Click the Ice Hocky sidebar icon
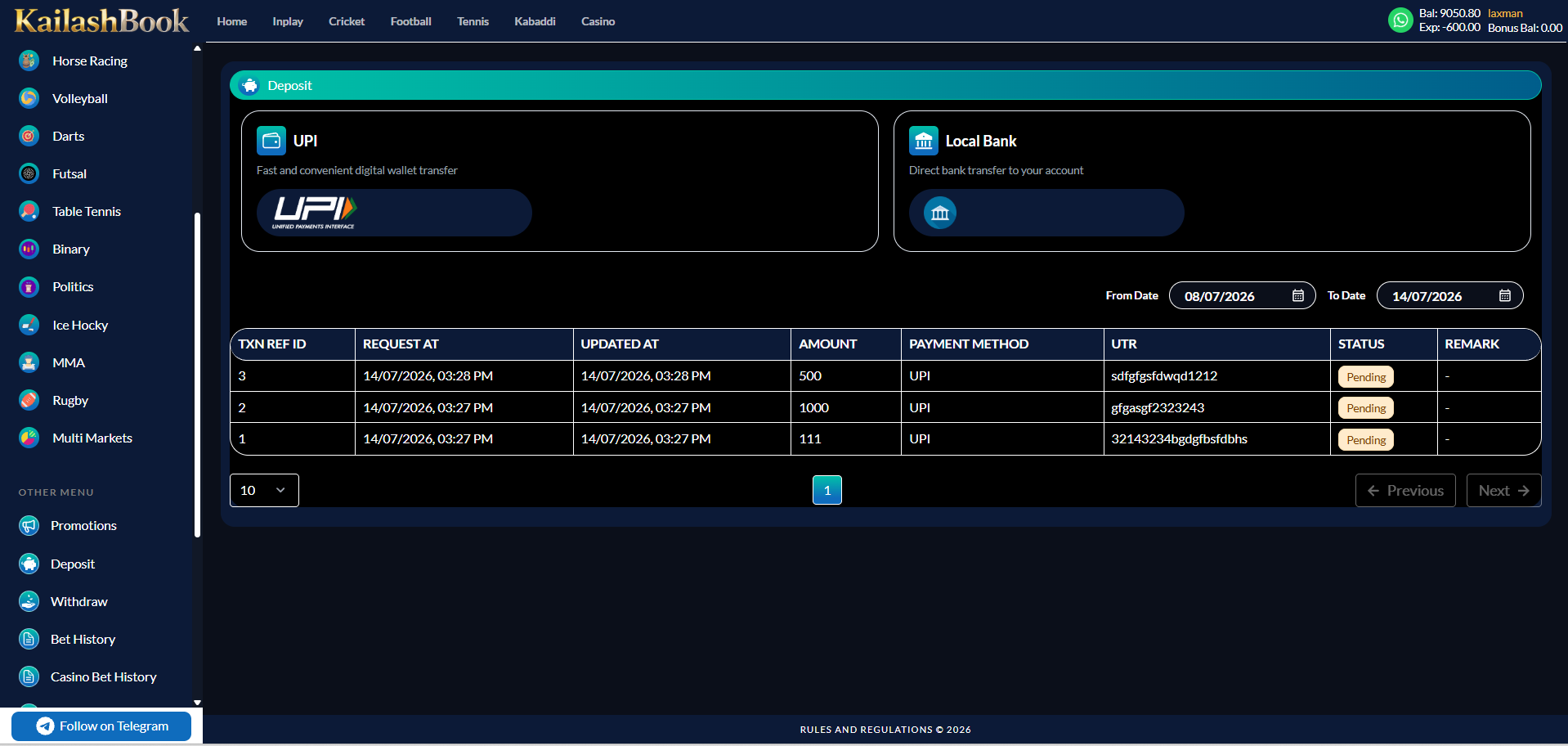Screen dimensions: 1568x746 click(29, 325)
